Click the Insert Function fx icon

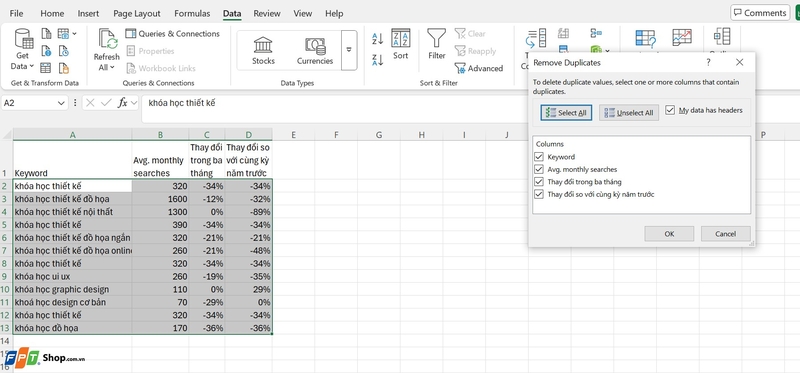click(x=122, y=103)
